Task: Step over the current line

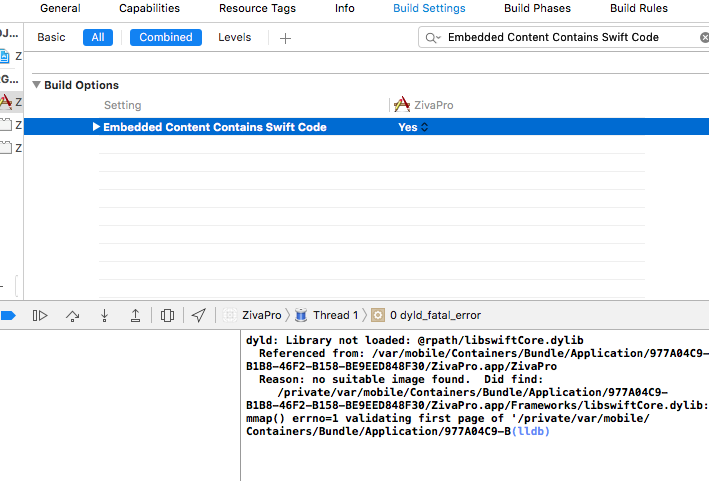Action: (72, 315)
